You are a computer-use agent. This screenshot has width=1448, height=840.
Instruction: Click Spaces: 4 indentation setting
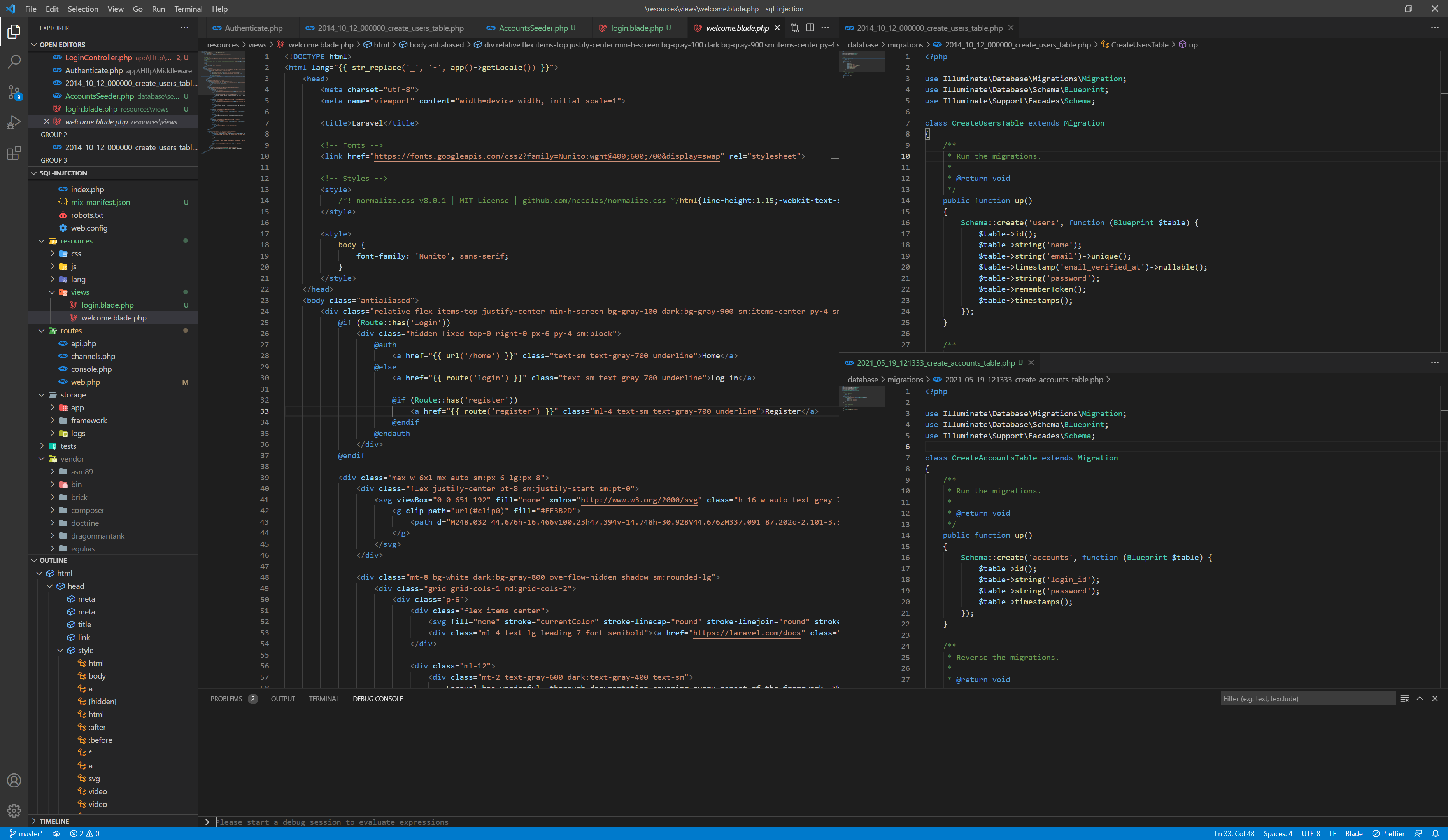[1277, 833]
